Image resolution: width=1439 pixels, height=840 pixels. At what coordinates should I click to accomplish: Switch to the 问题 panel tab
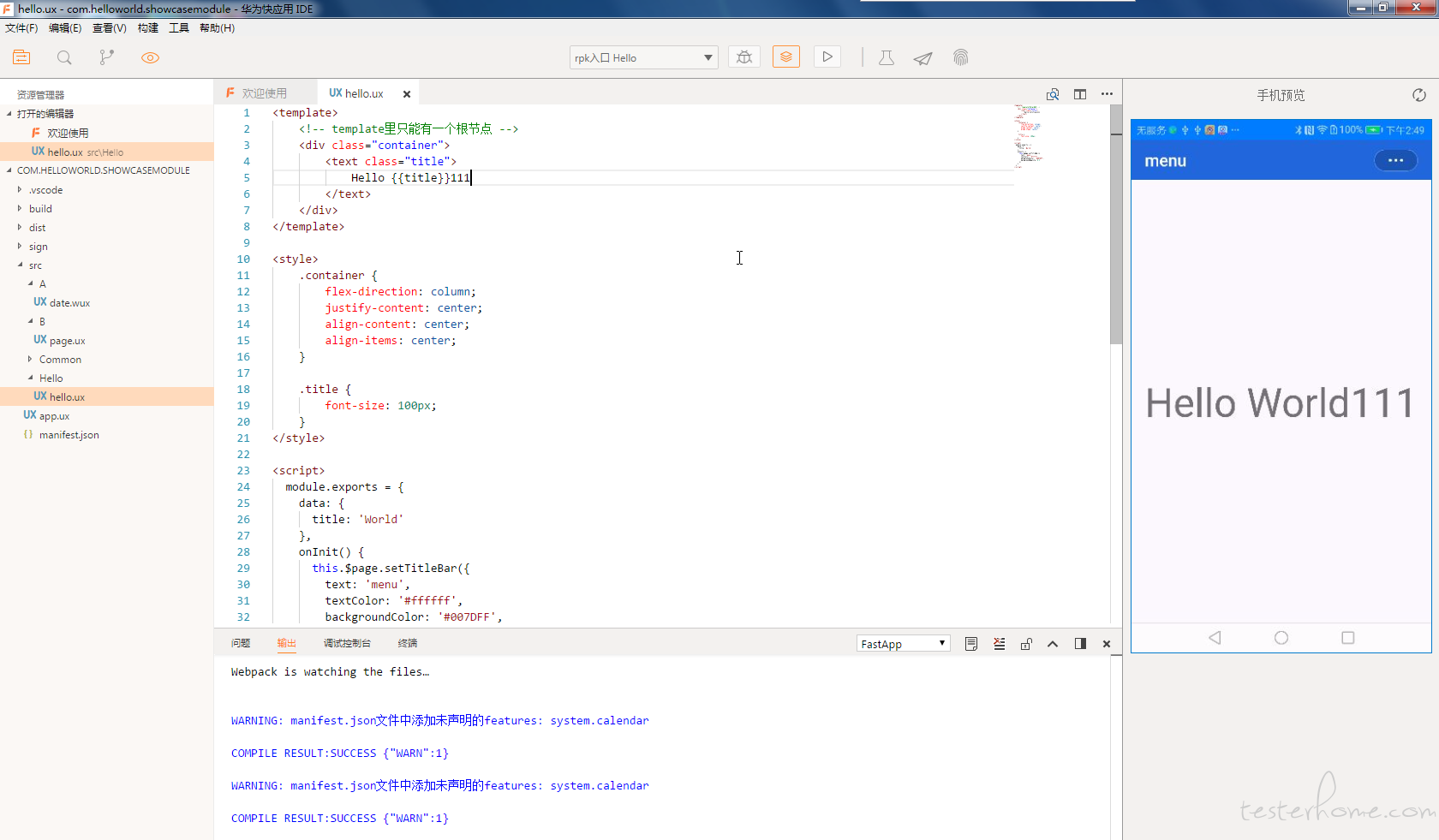pyautogui.click(x=241, y=643)
